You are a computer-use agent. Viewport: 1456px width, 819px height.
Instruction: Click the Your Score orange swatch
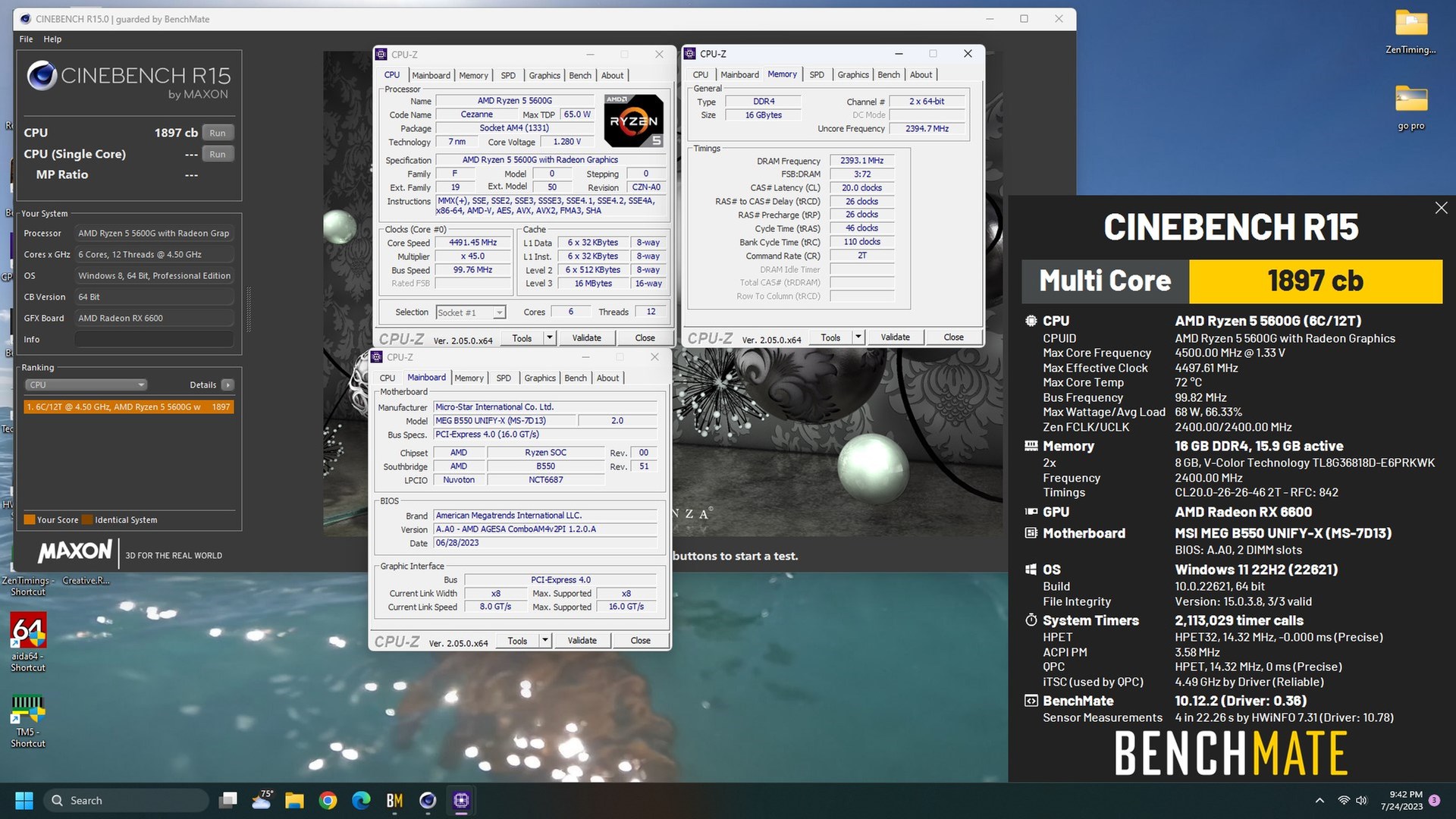(30, 520)
